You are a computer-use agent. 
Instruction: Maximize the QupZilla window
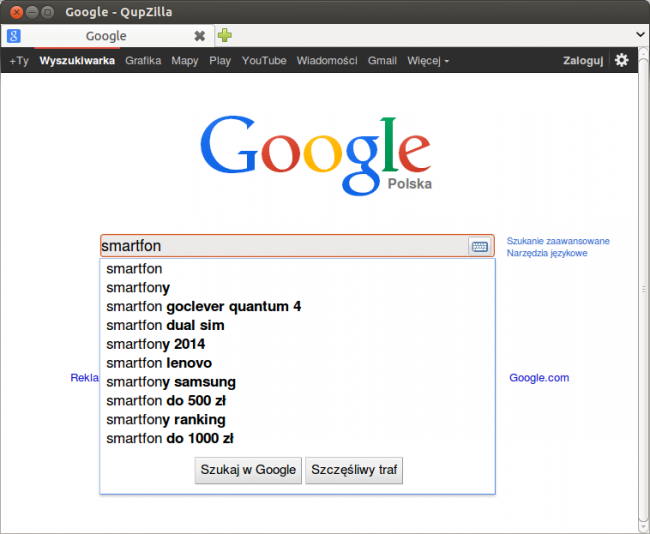[x=48, y=12]
